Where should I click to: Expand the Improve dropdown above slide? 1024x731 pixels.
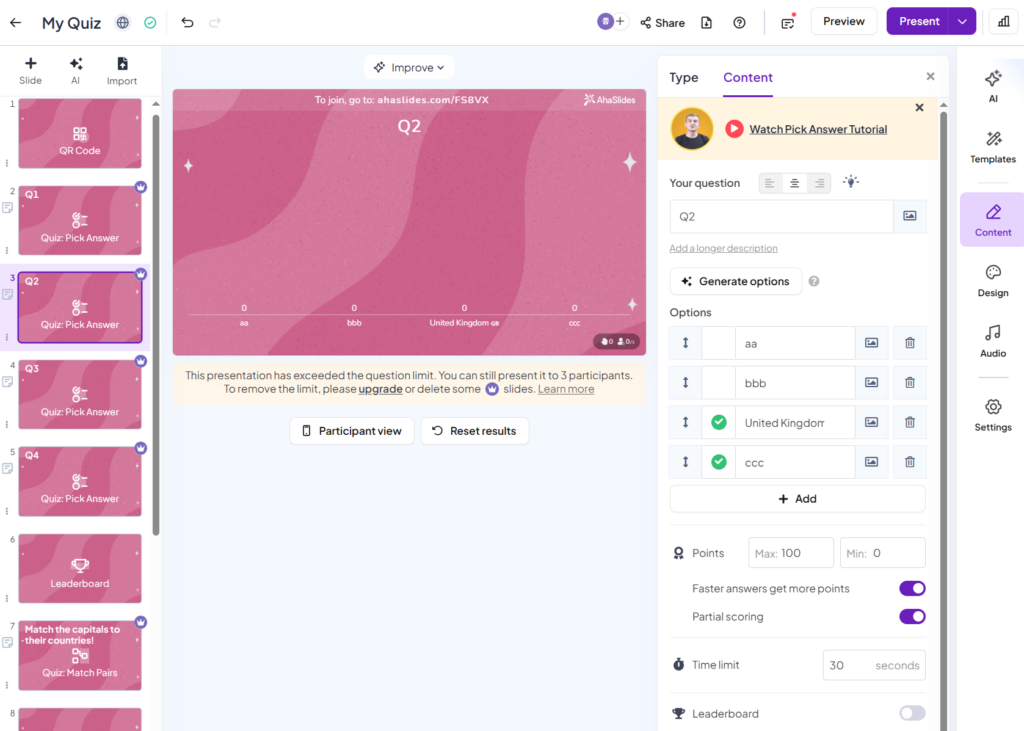point(409,68)
